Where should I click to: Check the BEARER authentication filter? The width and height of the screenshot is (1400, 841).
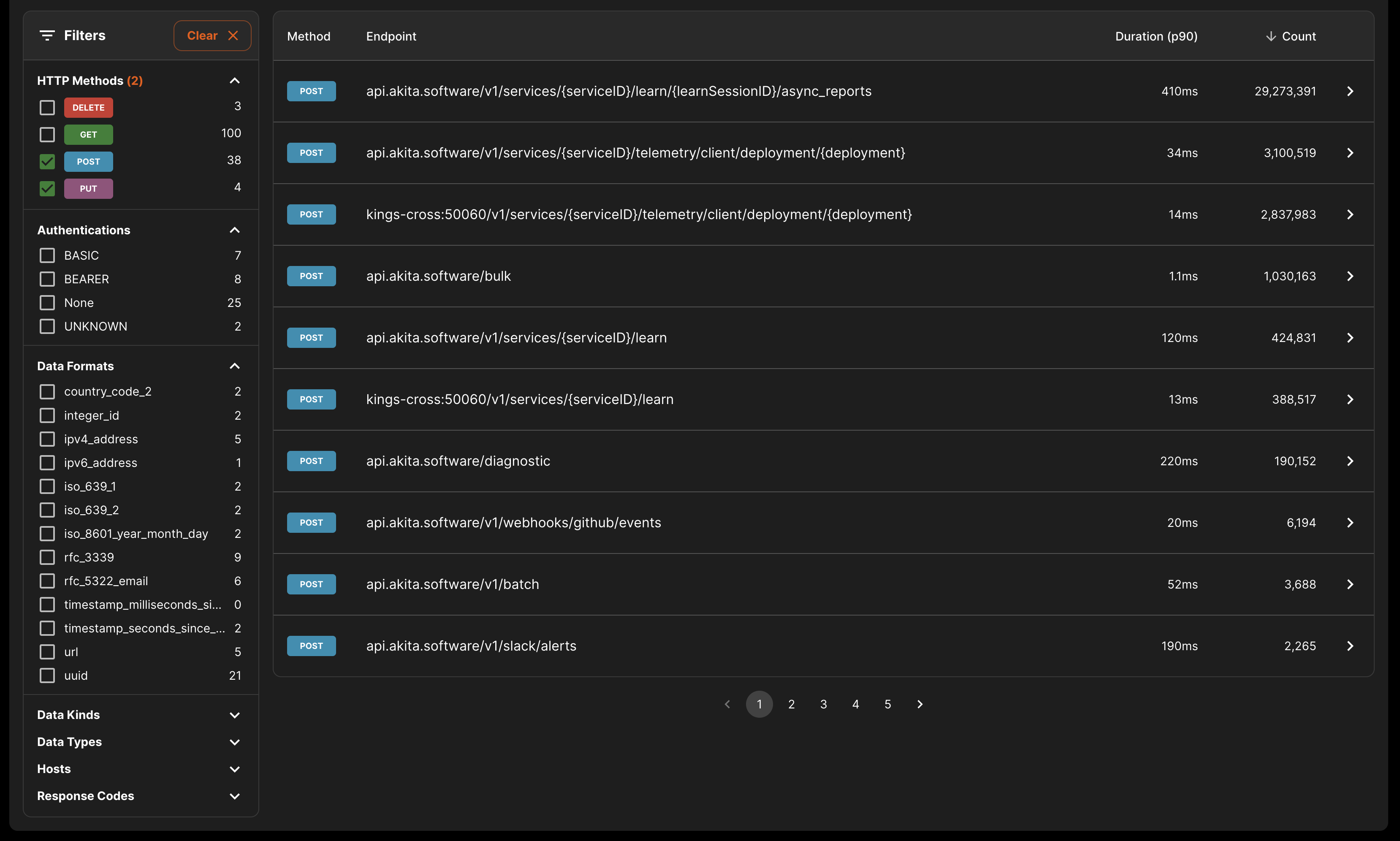48,279
